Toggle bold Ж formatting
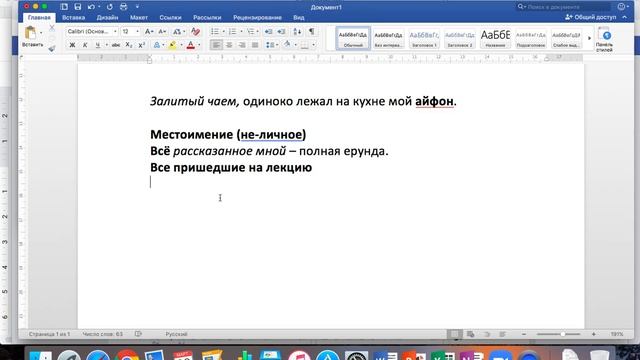Image resolution: width=640 pixels, height=360 pixels. click(x=72, y=45)
